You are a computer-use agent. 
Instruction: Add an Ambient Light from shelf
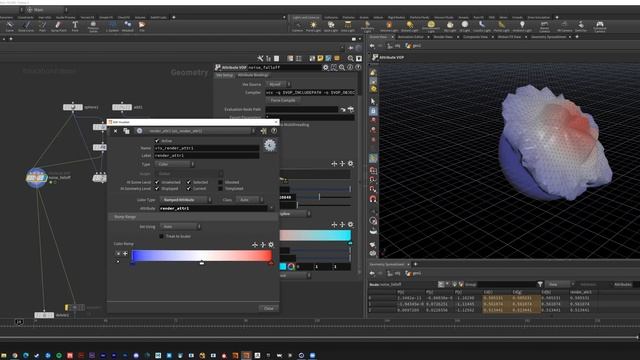tap(522, 27)
